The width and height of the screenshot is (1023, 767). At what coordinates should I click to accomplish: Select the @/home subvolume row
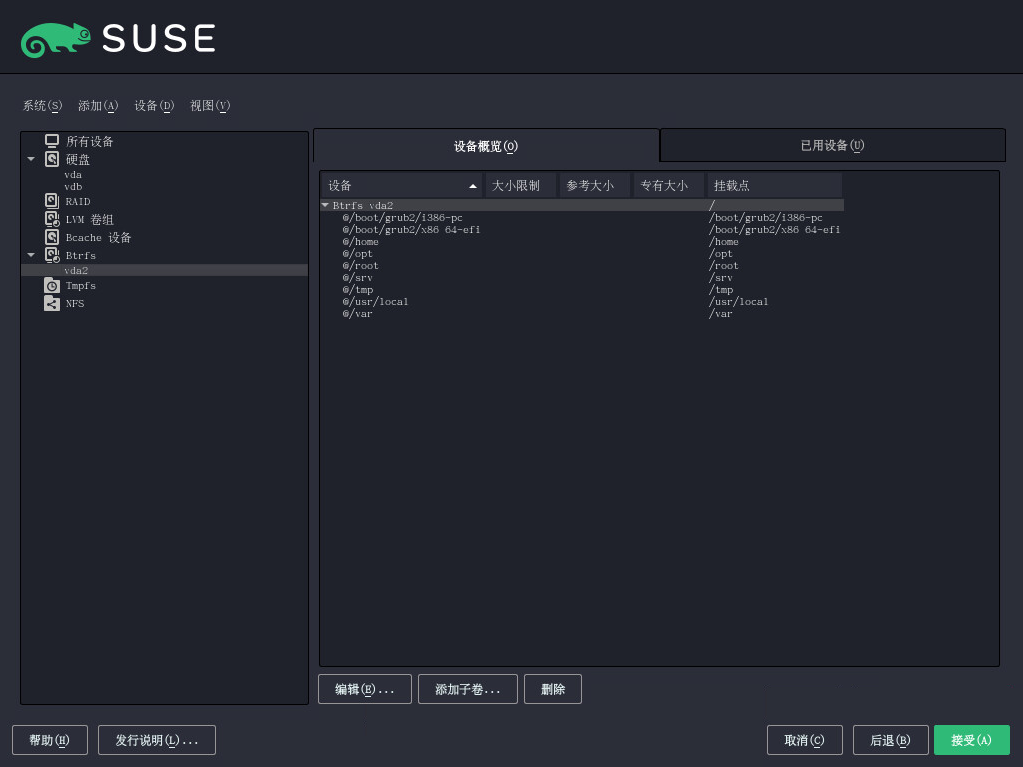click(x=361, y=242)
